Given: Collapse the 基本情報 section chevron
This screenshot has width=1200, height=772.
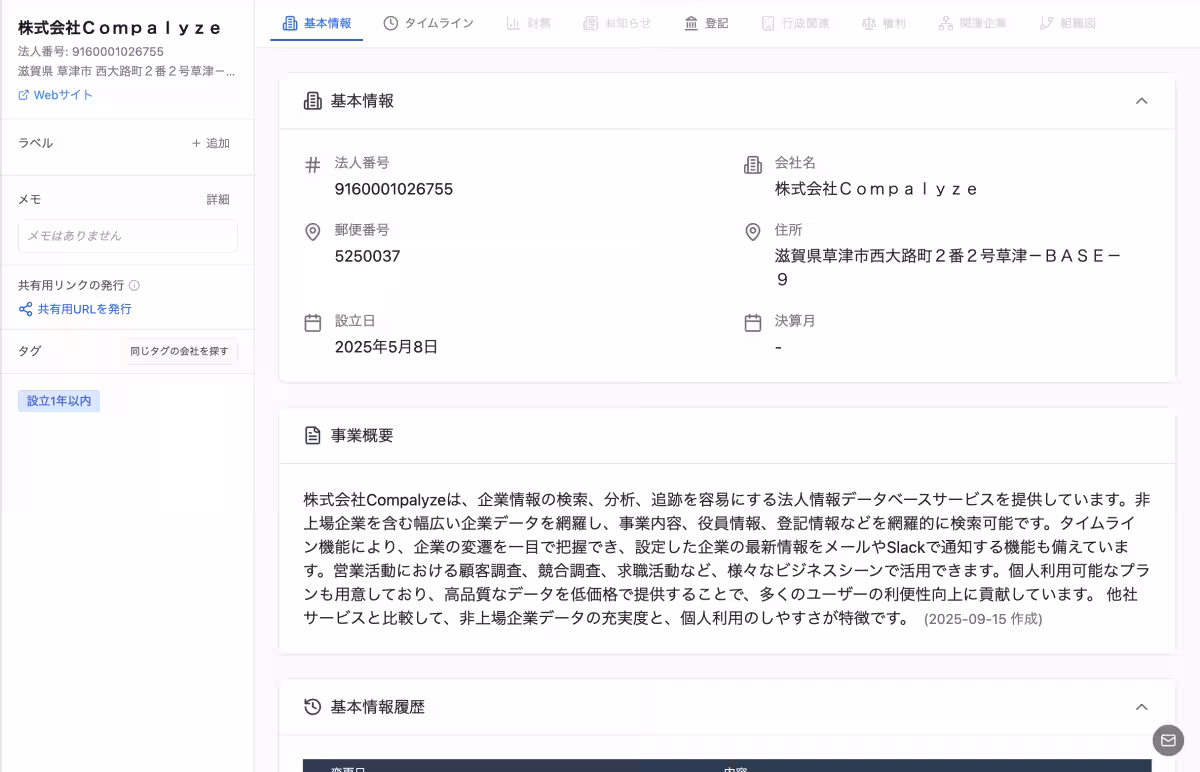Looking at the screenshot, I should point(1142,101).
